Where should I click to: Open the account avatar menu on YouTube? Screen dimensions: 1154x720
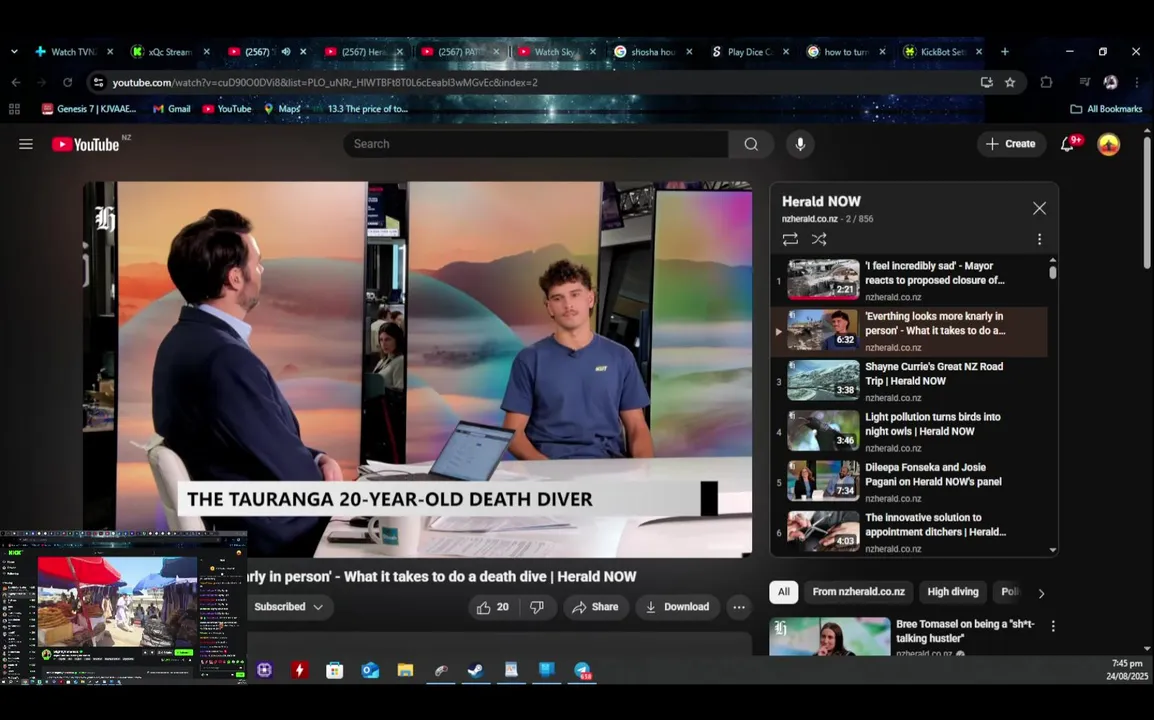click(1108, 144)
